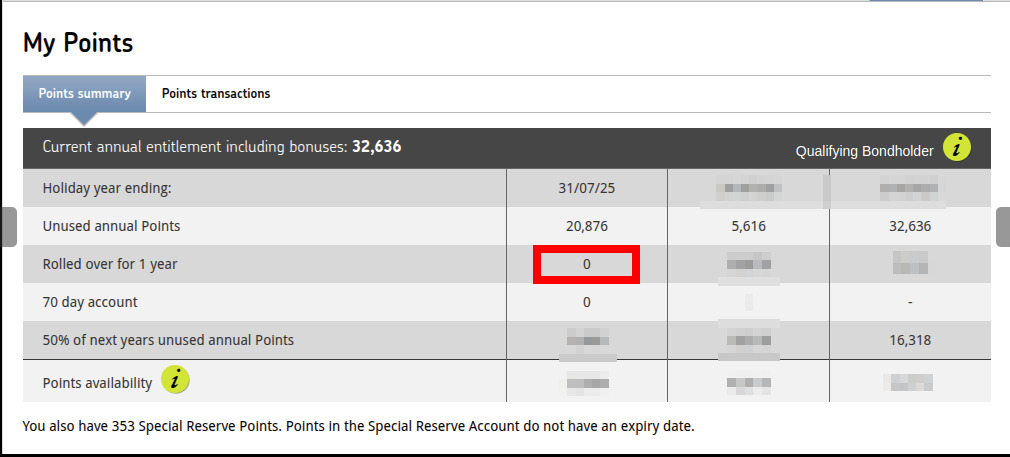Image resolution: width=1010 pixels, height=457 pixels.
Task: Click the Current annual entitlement header text
Action: click(x=222, y=147)
